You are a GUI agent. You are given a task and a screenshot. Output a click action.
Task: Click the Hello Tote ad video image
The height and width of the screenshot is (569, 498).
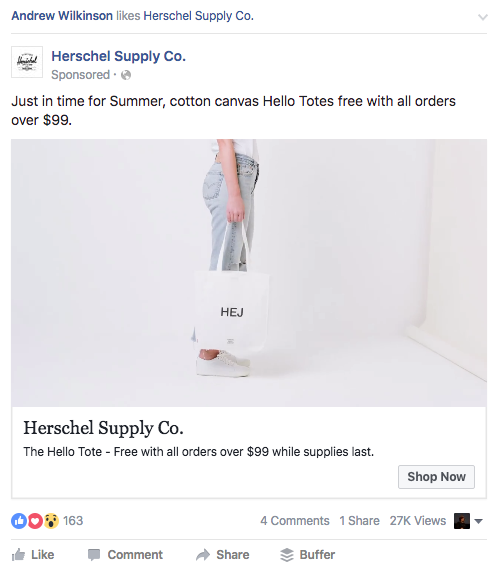249,273
